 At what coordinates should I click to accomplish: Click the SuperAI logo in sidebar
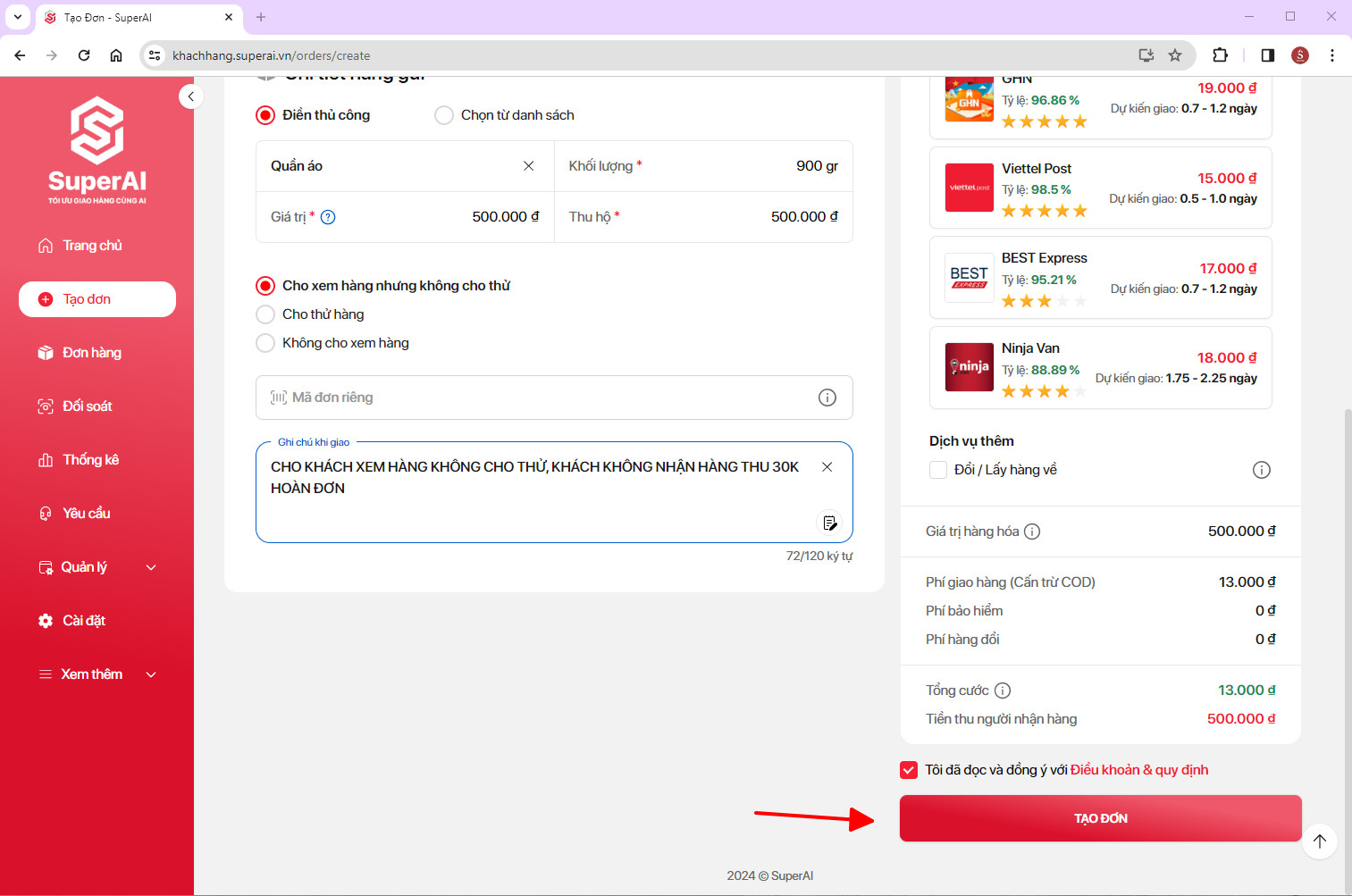click(97, 150)
